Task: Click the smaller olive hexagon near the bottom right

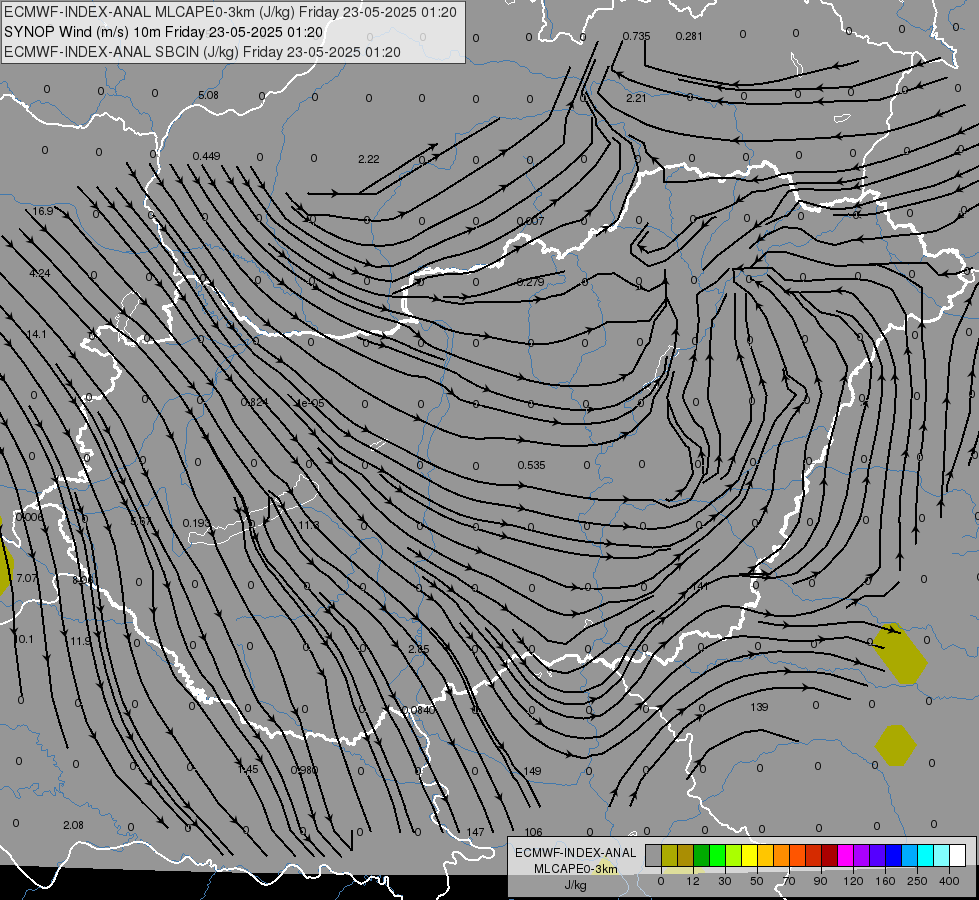Action: pos(895,745)
